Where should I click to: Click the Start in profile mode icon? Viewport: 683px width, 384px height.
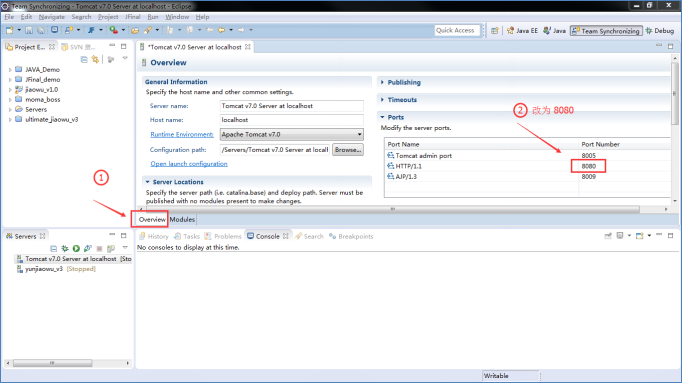coord(88,248)
